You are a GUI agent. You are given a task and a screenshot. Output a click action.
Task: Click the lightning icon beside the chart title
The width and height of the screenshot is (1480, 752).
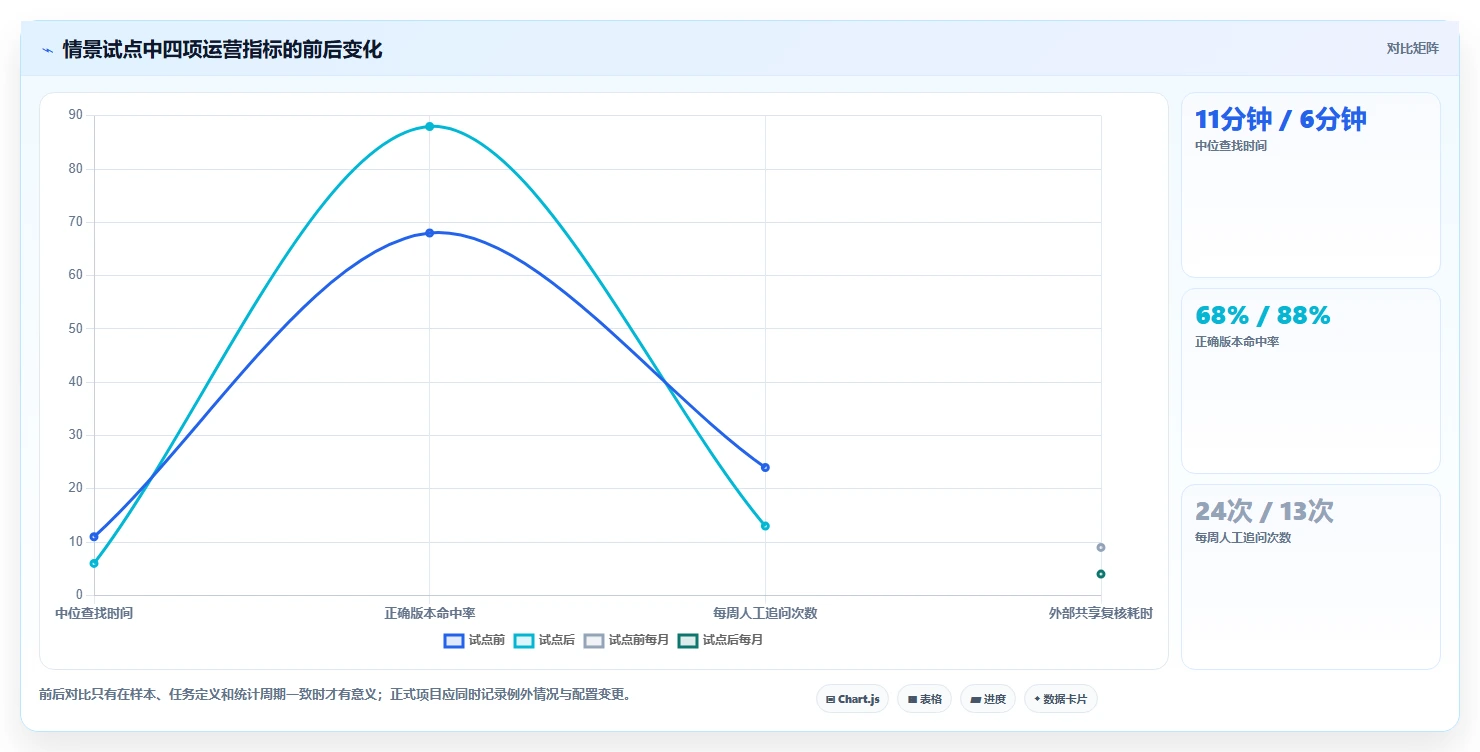coord(47,50)
